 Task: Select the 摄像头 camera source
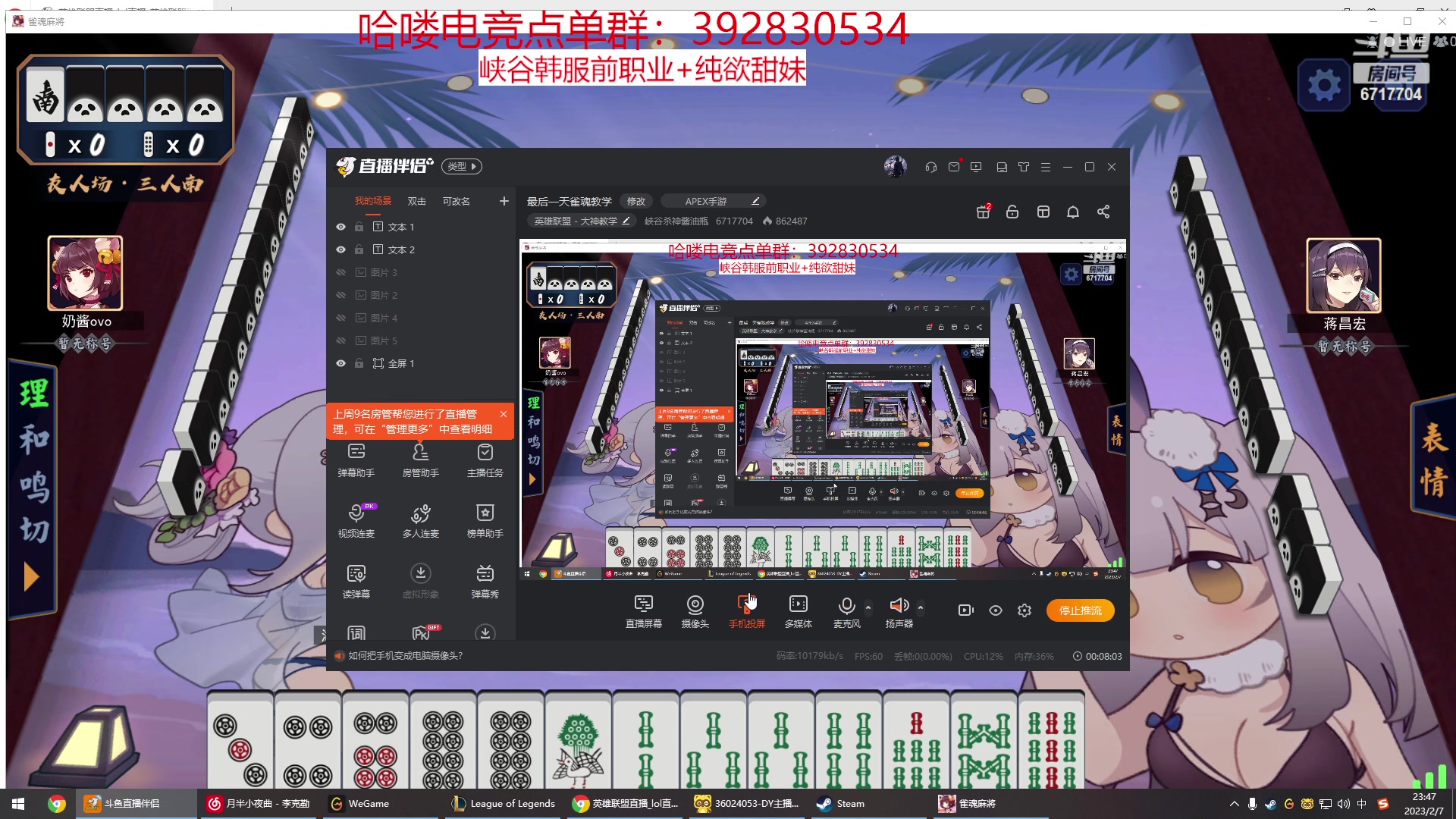(695, 610)
